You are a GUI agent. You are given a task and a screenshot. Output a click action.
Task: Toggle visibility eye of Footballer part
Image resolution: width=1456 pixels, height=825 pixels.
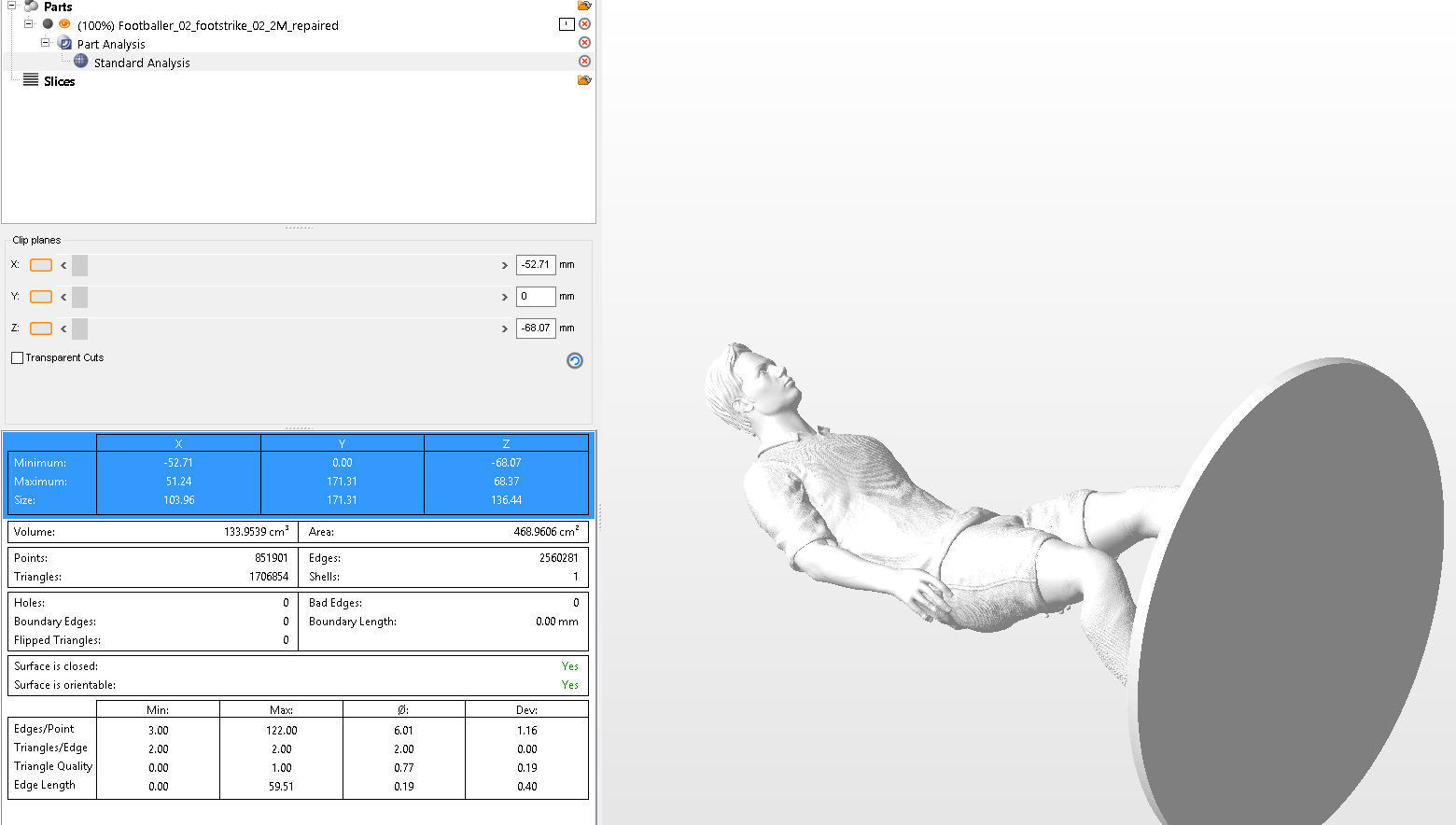[x=64, y=24]
